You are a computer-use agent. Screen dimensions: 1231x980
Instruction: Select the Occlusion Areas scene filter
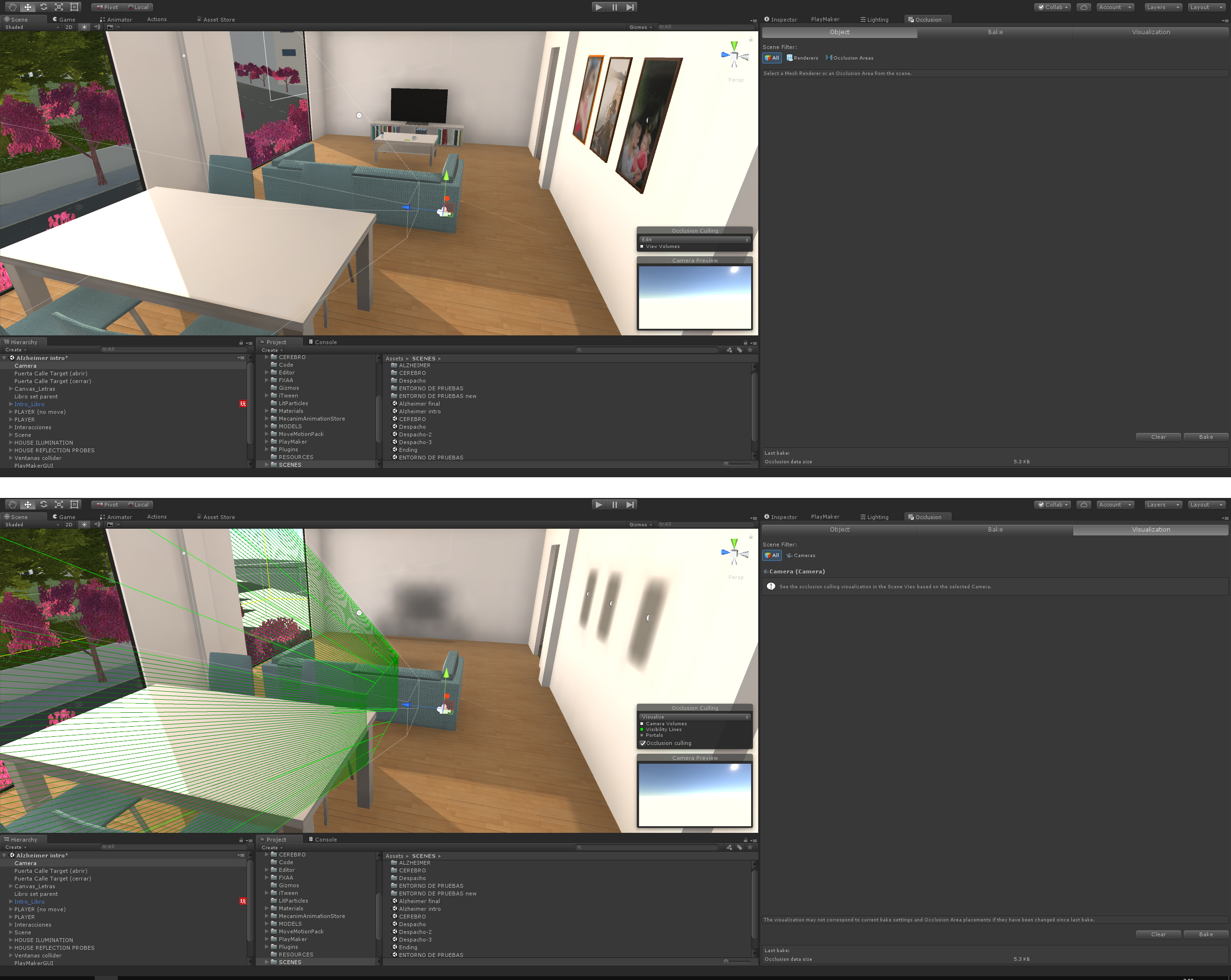(850, 58)
